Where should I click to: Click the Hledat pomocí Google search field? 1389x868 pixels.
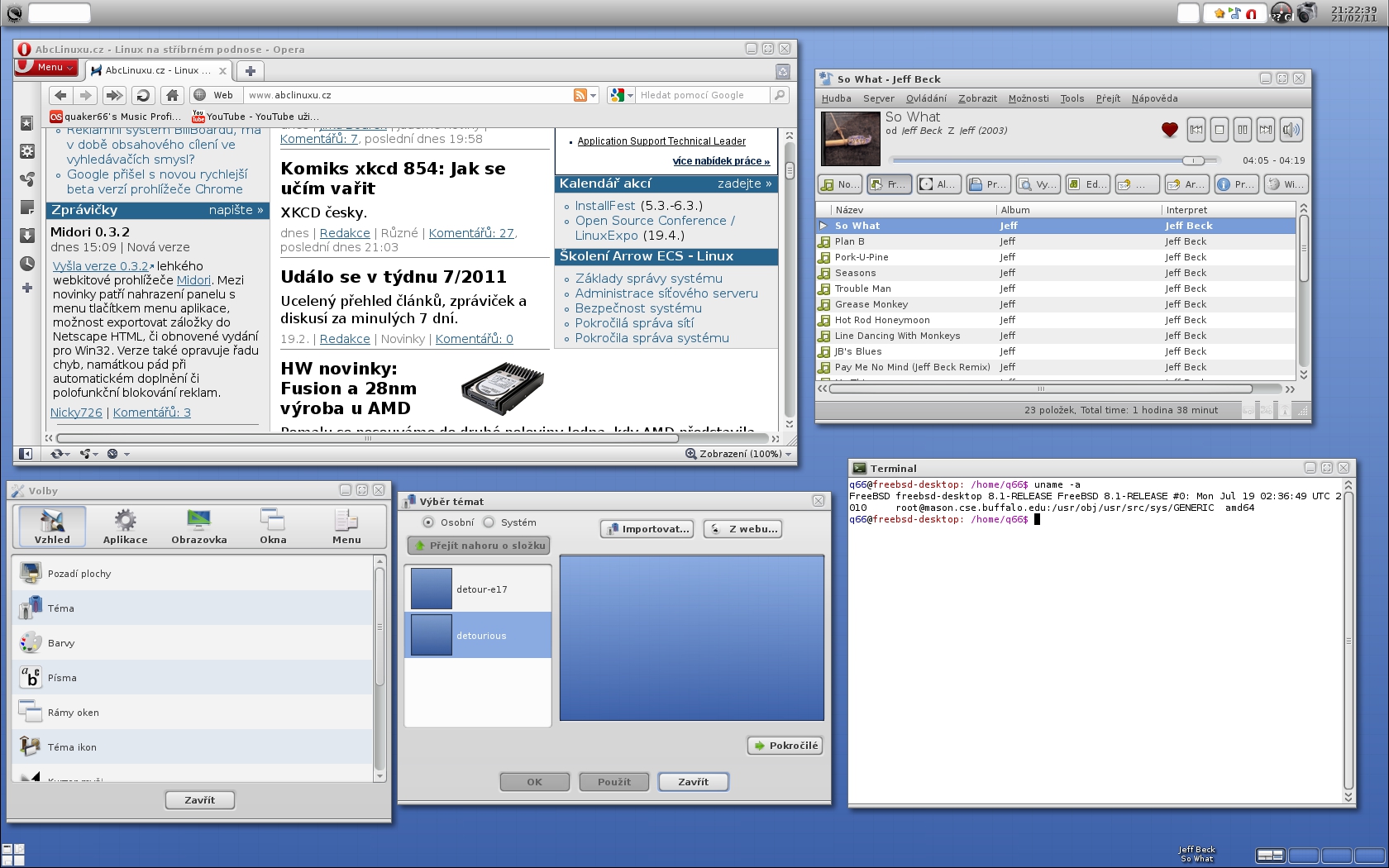click(703, 95)
